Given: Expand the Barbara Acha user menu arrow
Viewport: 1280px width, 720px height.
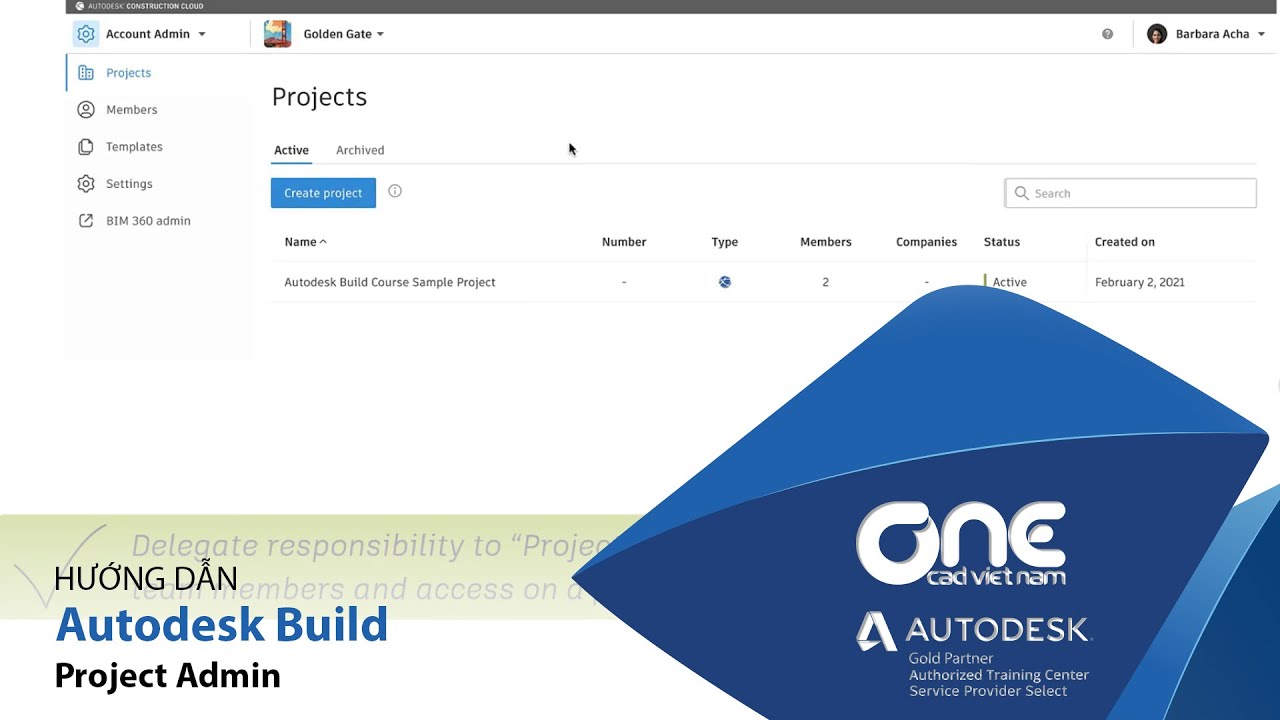Looking at the screenshot, I should (x=1261, y=34).
